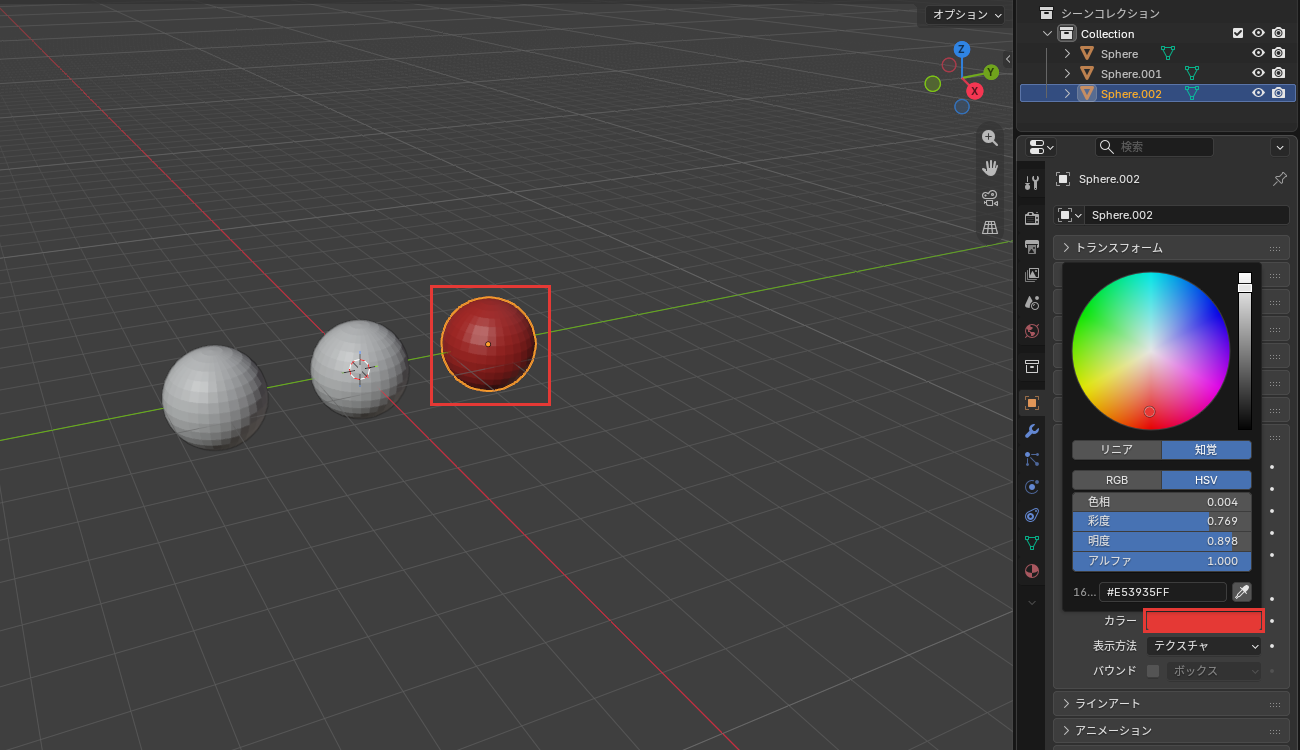Open the Scene properties tab
This screenshot has height=750, width=1300.
pyautogui.click(x=1032, y=302)
